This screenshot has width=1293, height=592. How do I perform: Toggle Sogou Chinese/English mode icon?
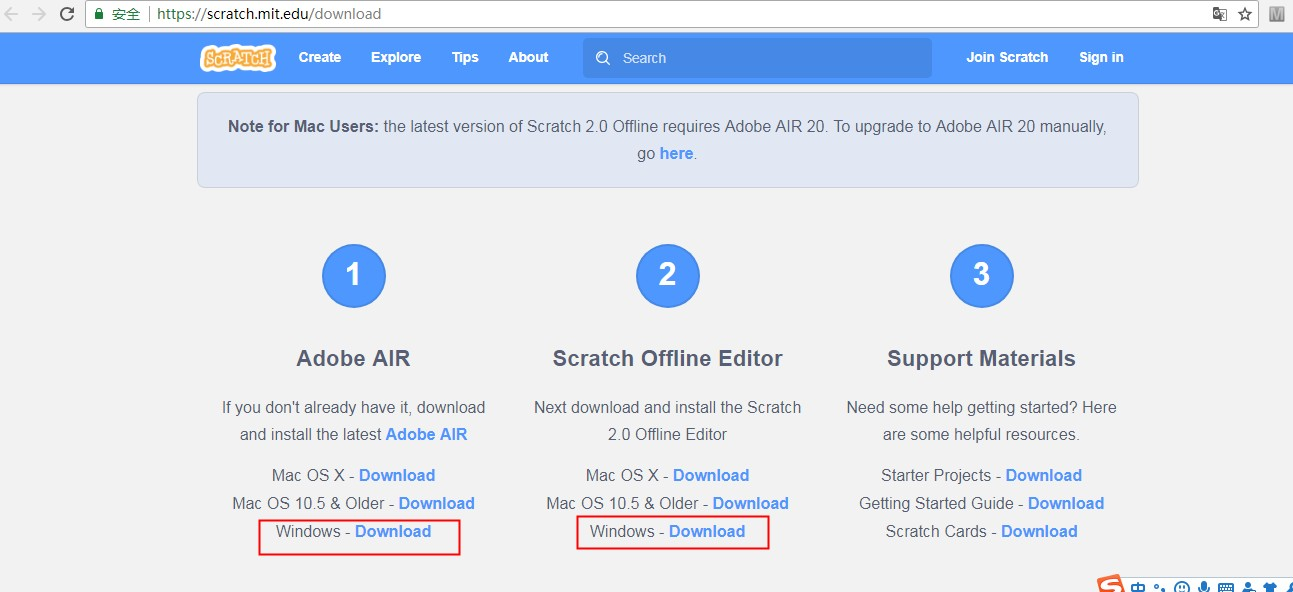tap(1139, 586)
